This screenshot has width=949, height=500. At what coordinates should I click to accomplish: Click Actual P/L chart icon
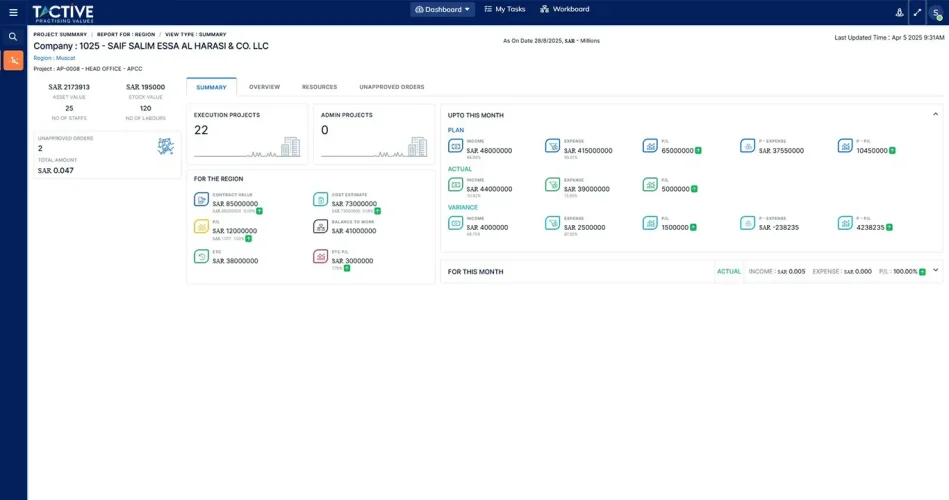650,185
